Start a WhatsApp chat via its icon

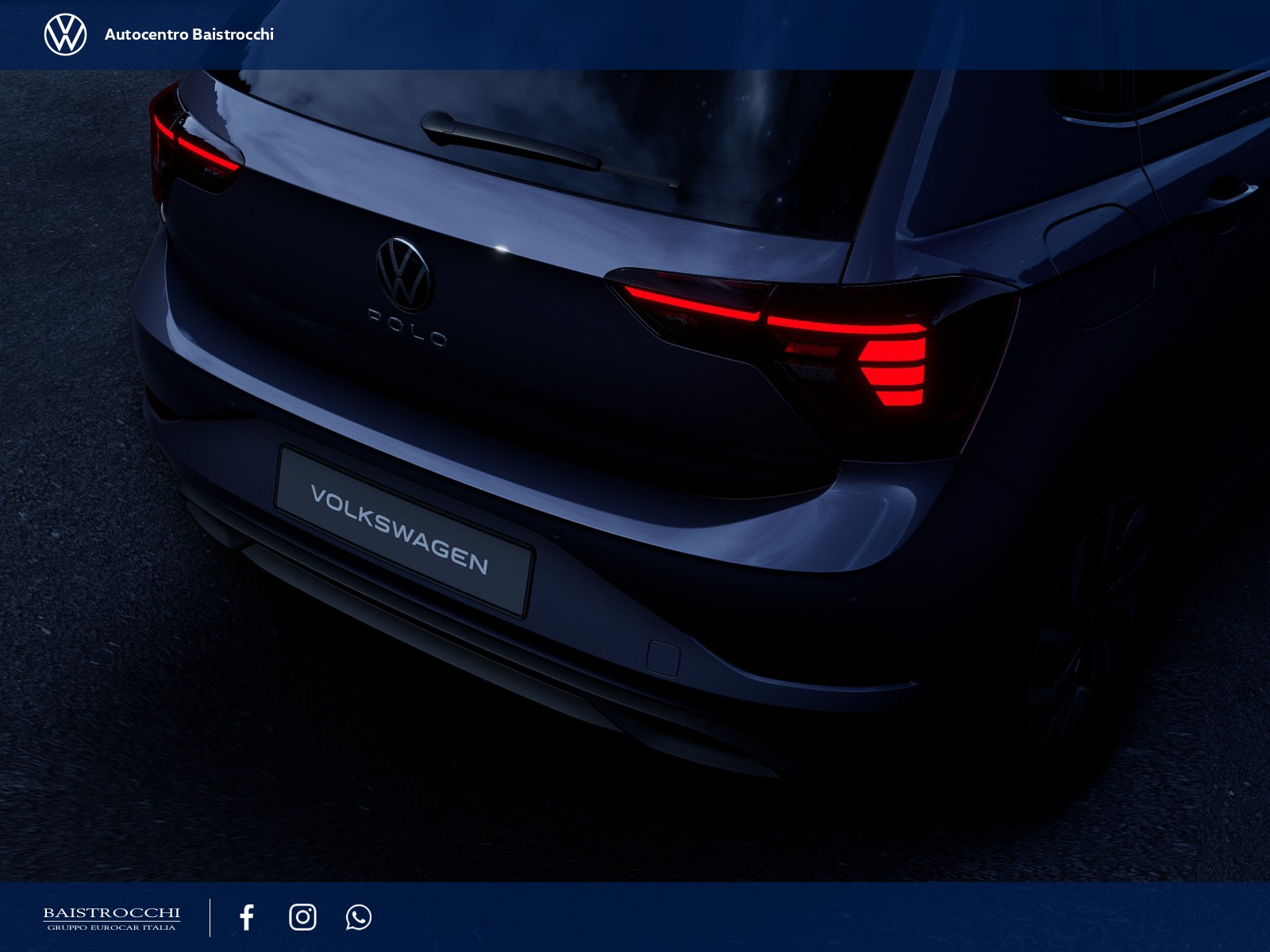pyautogui.click(x=359, y=917)
